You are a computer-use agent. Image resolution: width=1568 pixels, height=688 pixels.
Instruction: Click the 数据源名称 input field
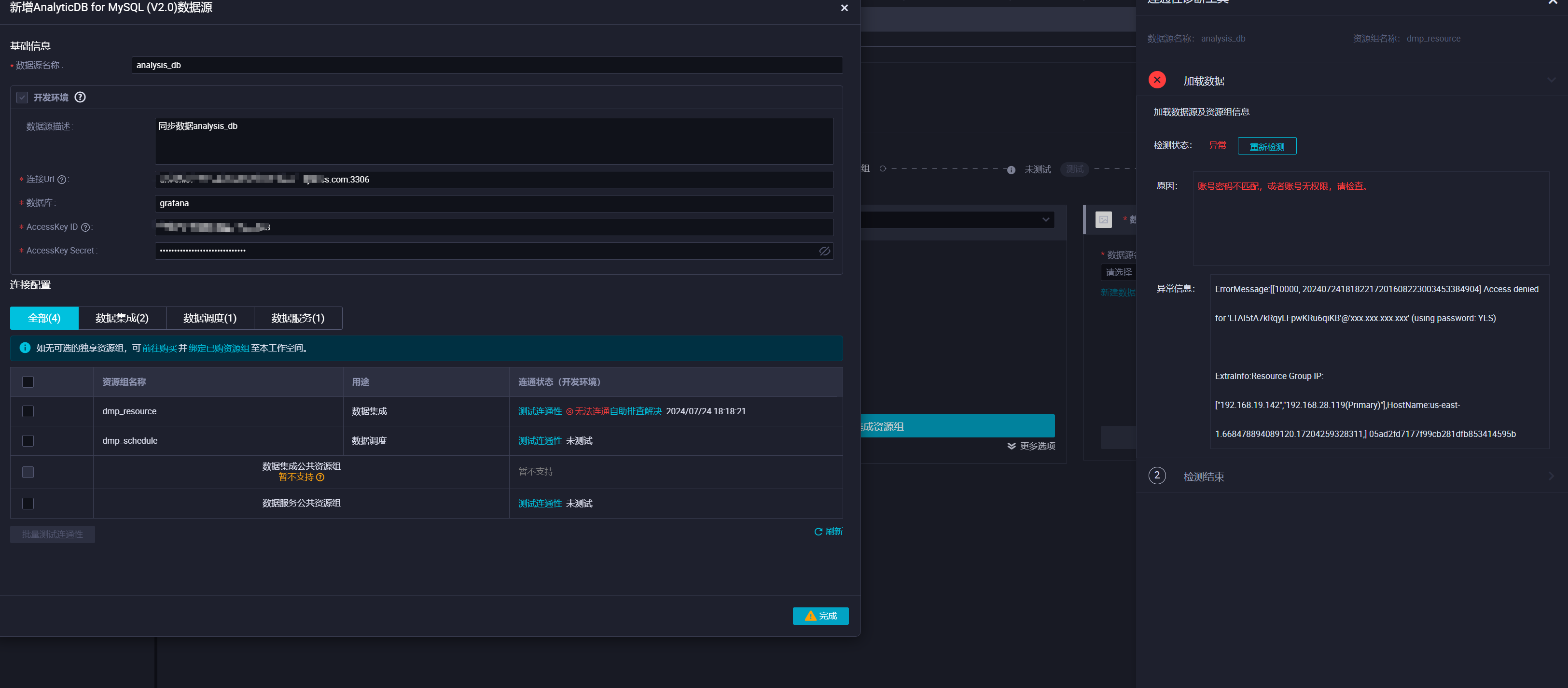point(487,65)
